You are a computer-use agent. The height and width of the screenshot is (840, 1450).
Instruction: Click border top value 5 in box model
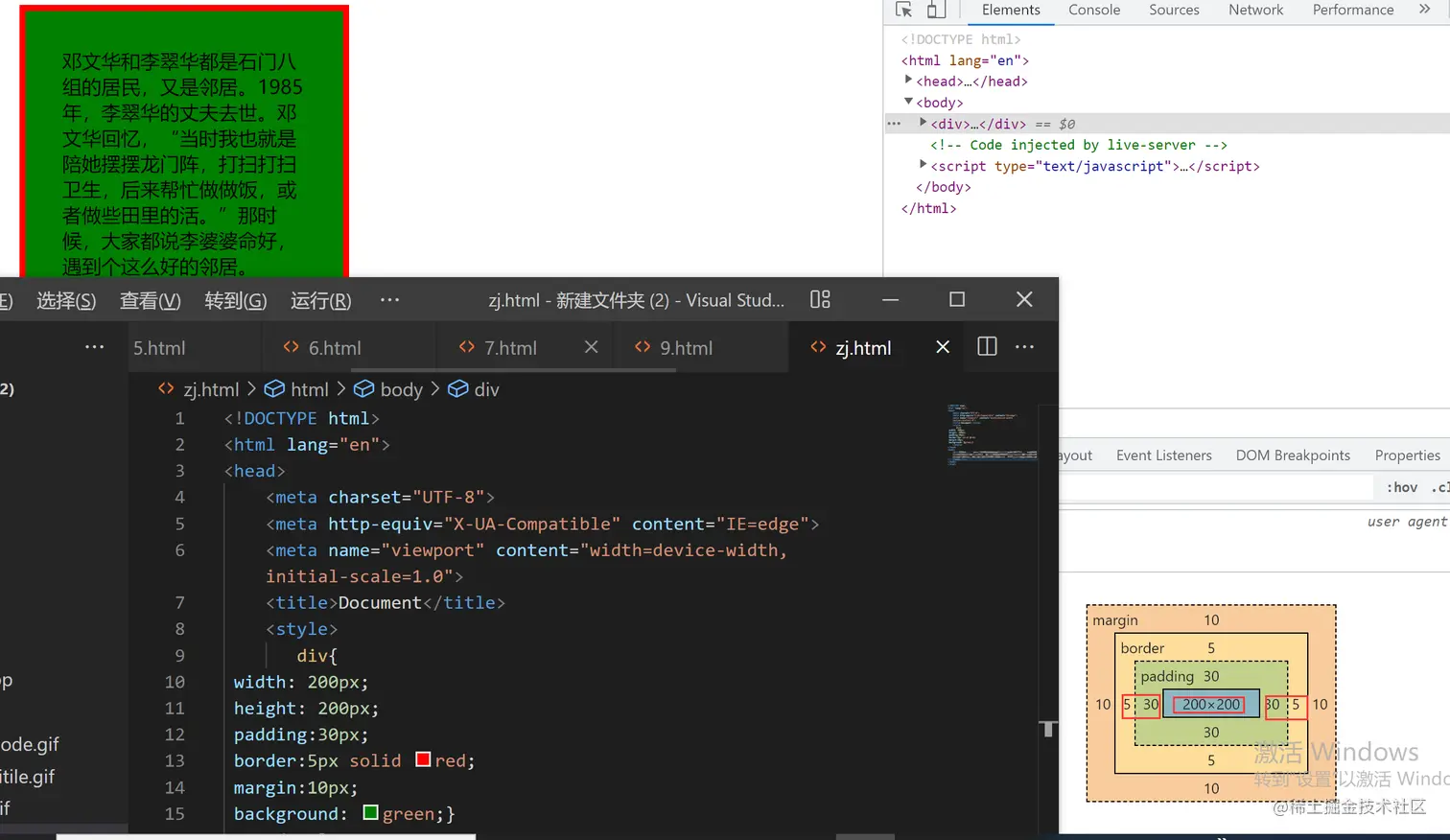(x=1211, y=648)
